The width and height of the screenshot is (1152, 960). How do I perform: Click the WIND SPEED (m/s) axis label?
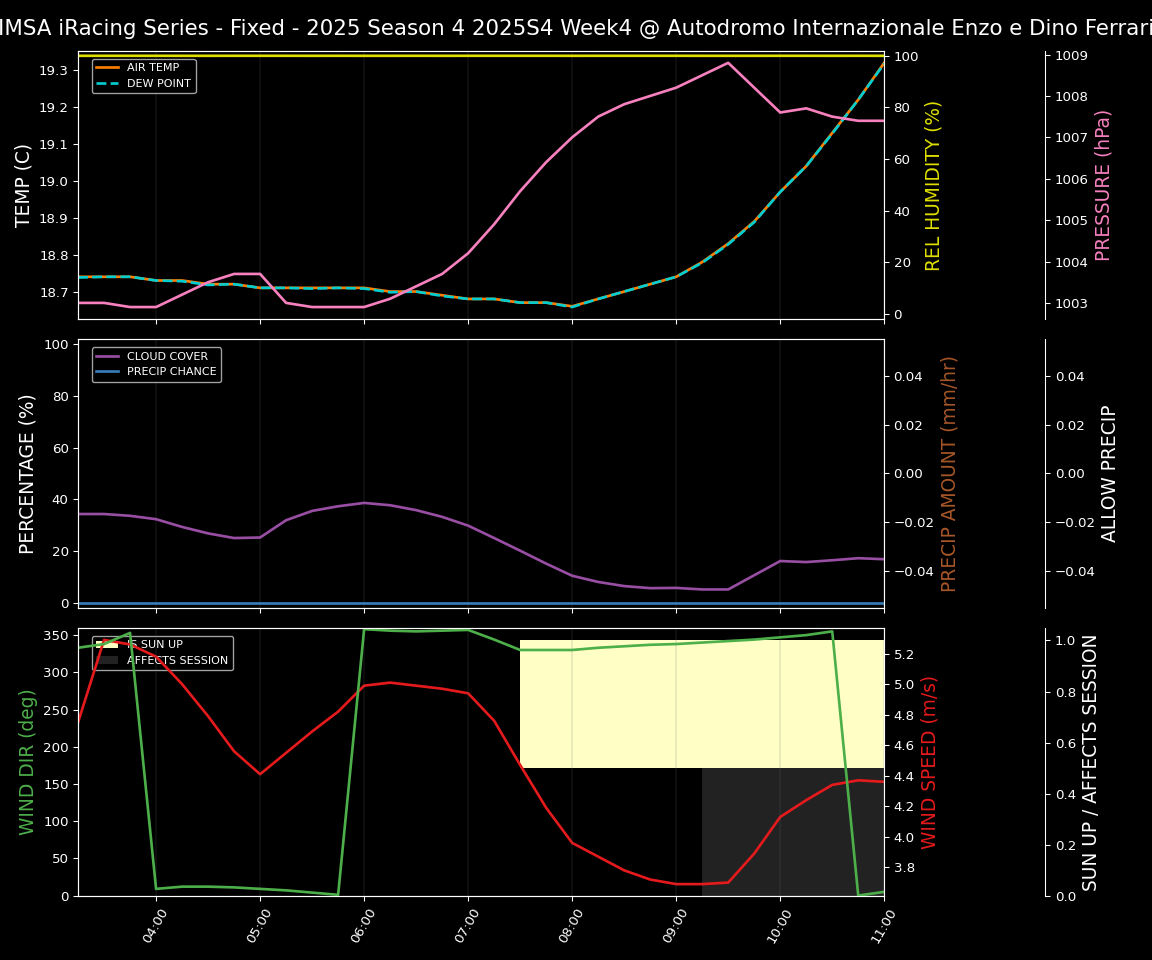pyautogui.click(x=929, y=761)
